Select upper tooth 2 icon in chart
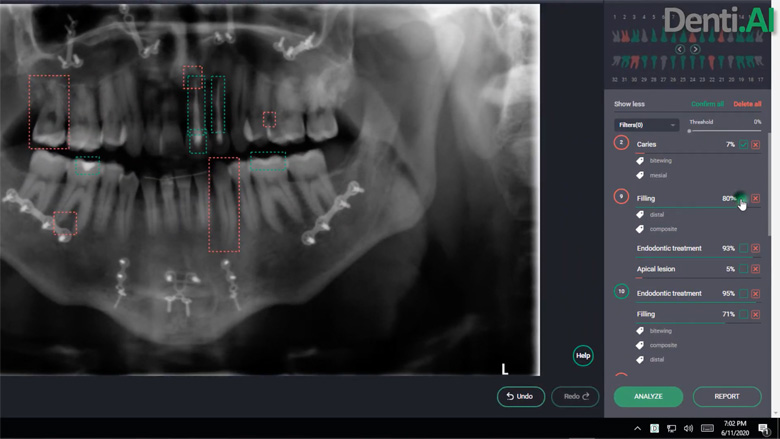 click(625, 36)
